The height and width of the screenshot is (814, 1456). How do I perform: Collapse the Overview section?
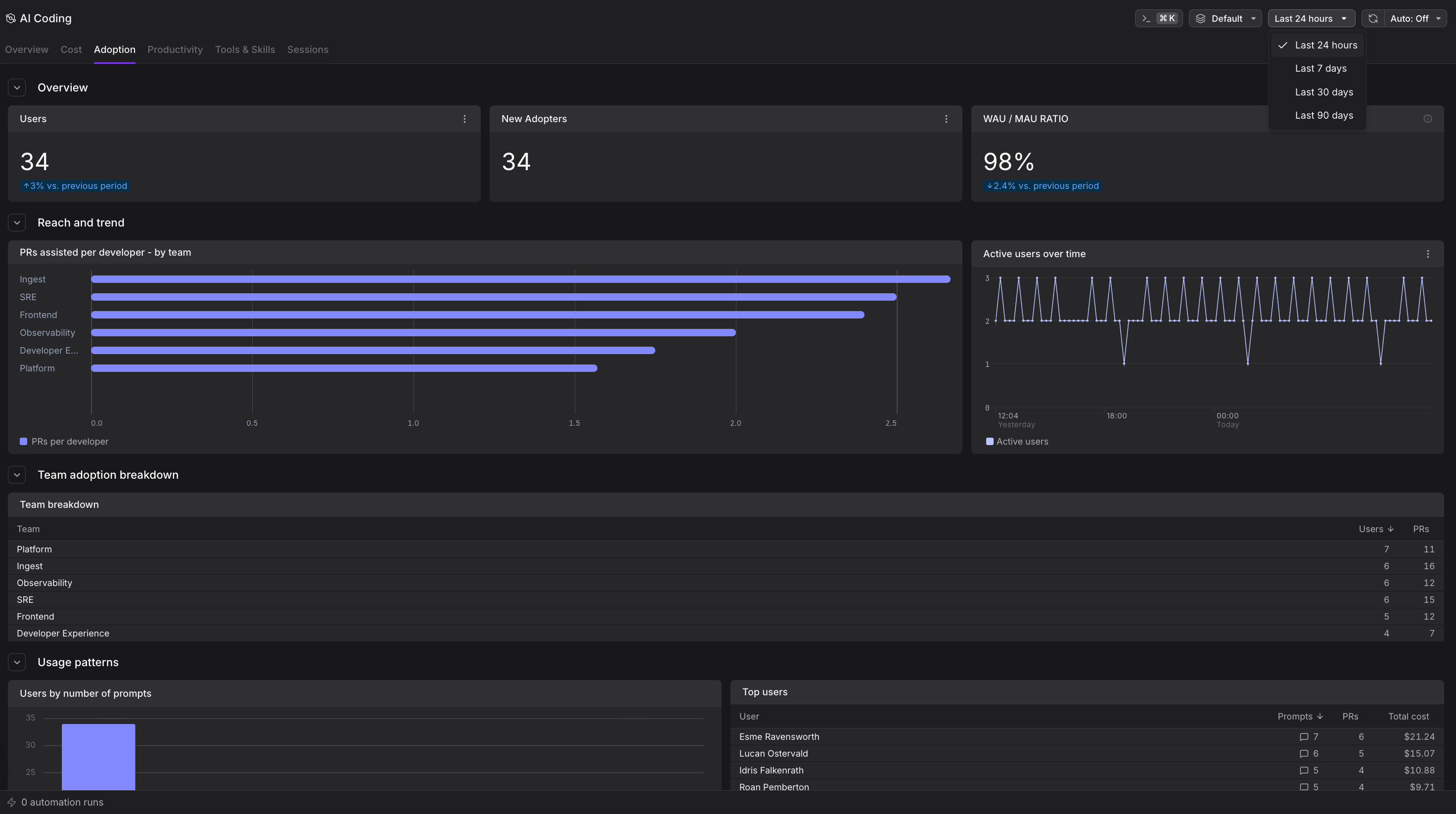point(17,88)
